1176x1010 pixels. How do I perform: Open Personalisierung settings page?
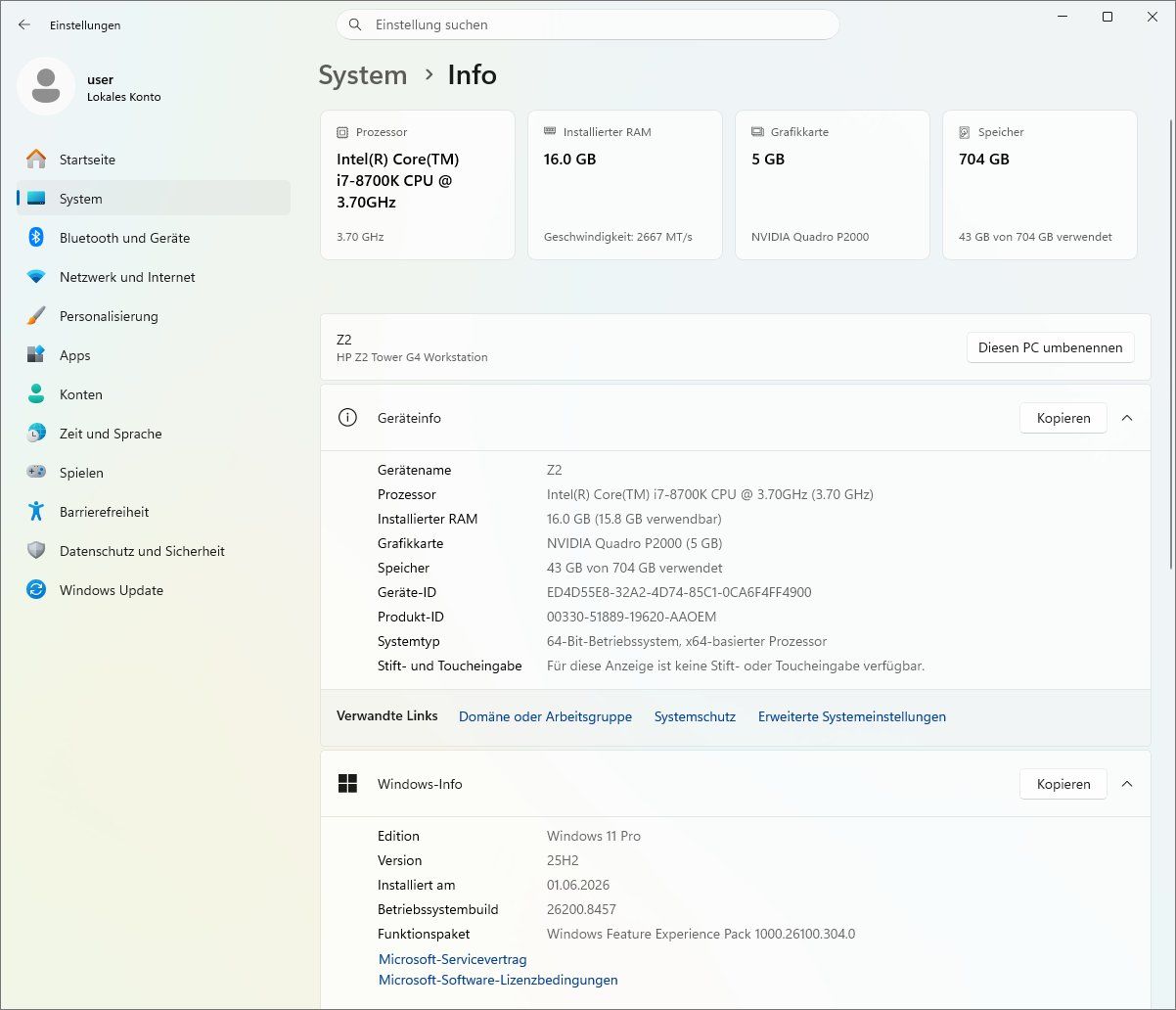point(154,316)
